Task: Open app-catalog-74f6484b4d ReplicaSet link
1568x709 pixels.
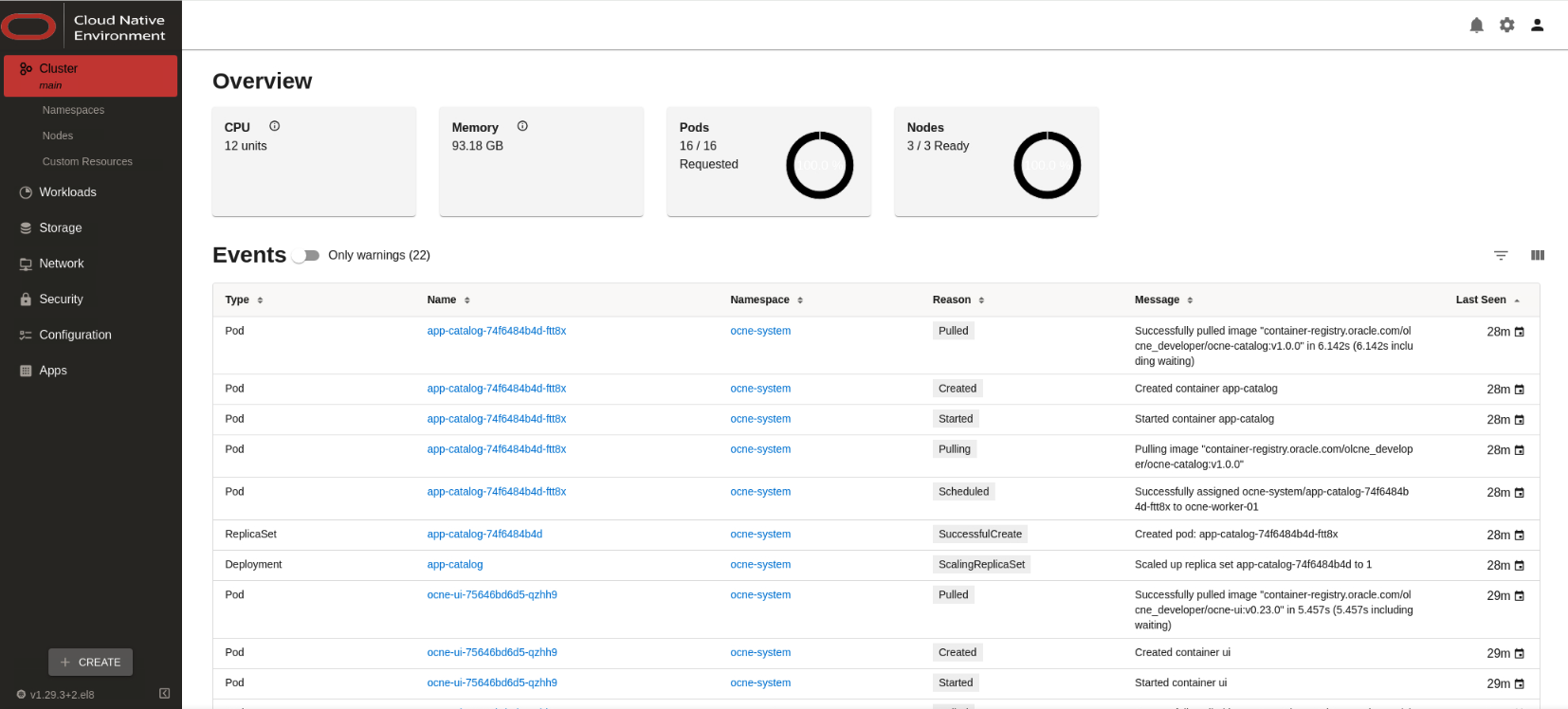Action: pos(484,534)
